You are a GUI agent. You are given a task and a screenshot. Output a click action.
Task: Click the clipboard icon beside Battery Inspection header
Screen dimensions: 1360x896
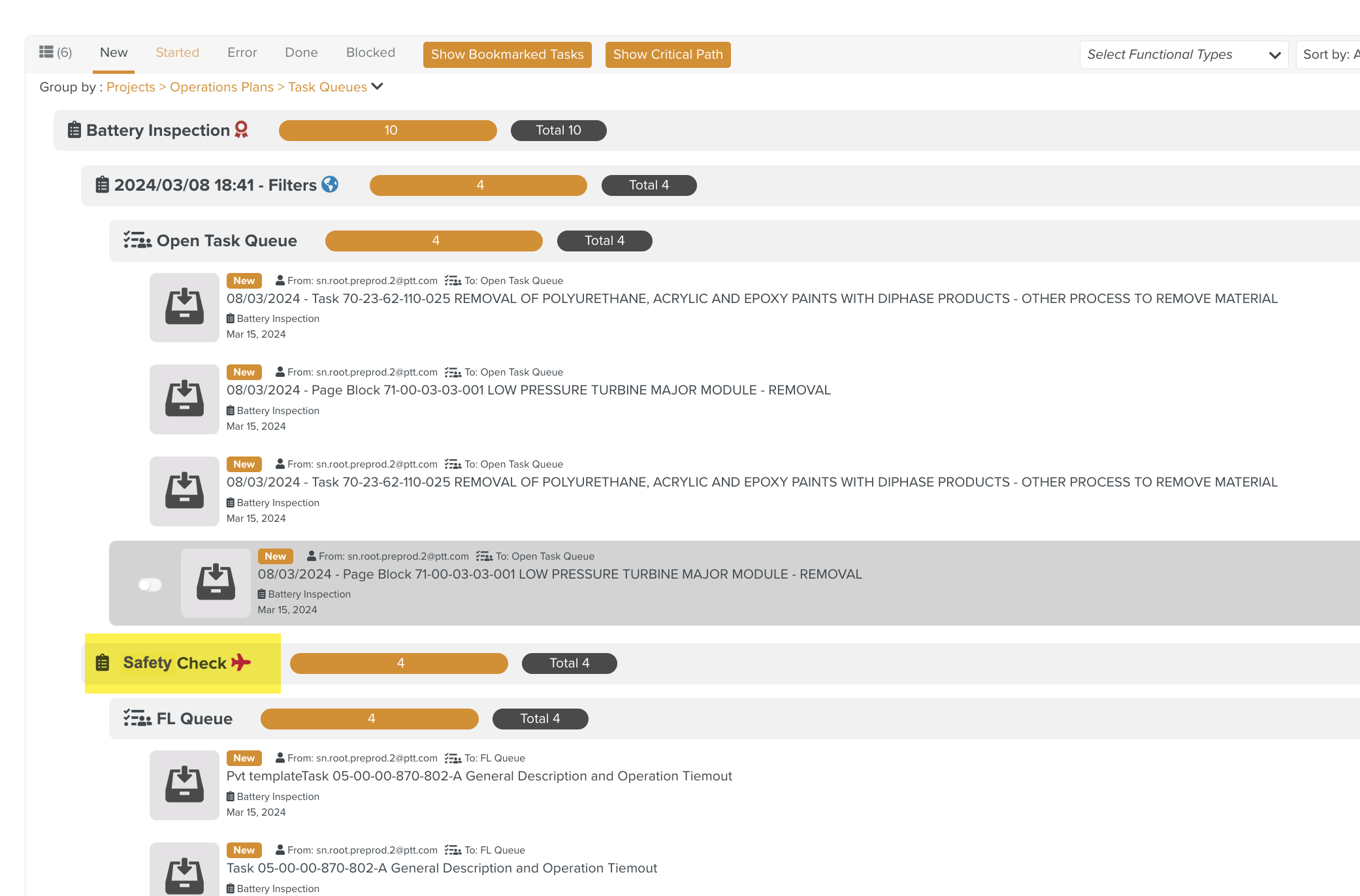[x=74, y=130]
